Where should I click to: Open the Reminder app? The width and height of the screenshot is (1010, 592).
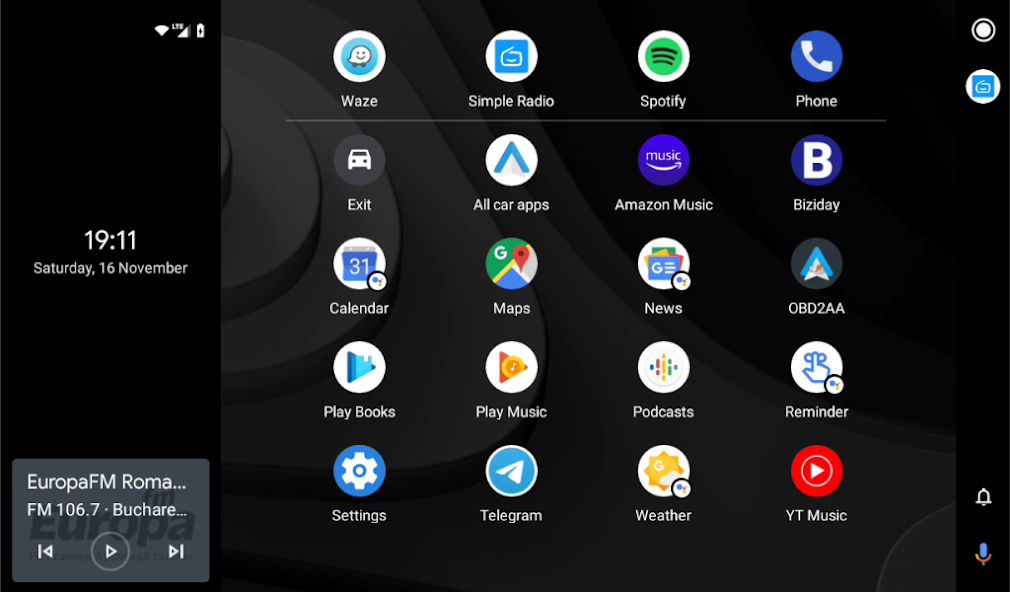816,367
